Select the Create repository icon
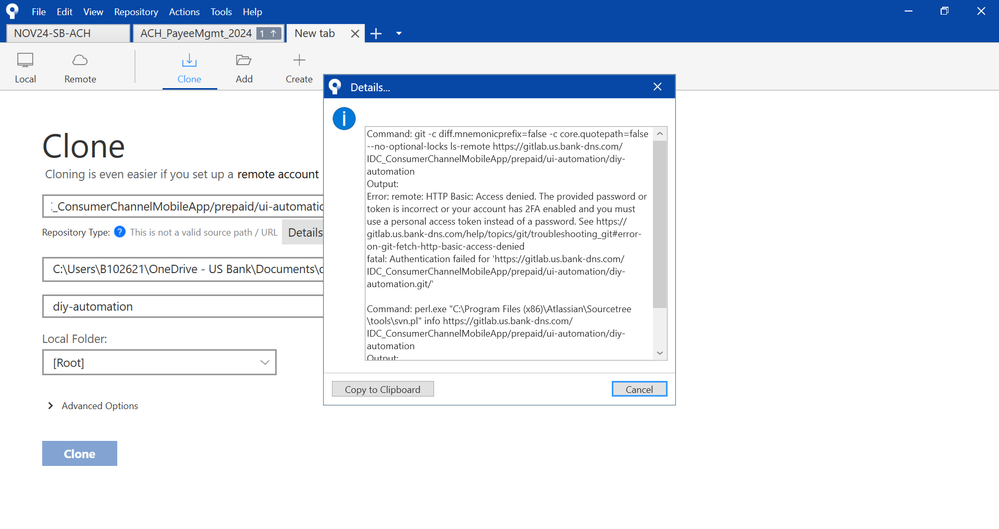The height and width of the screenshot is (529, 999). pyautogui.click(x=299, y=68)
